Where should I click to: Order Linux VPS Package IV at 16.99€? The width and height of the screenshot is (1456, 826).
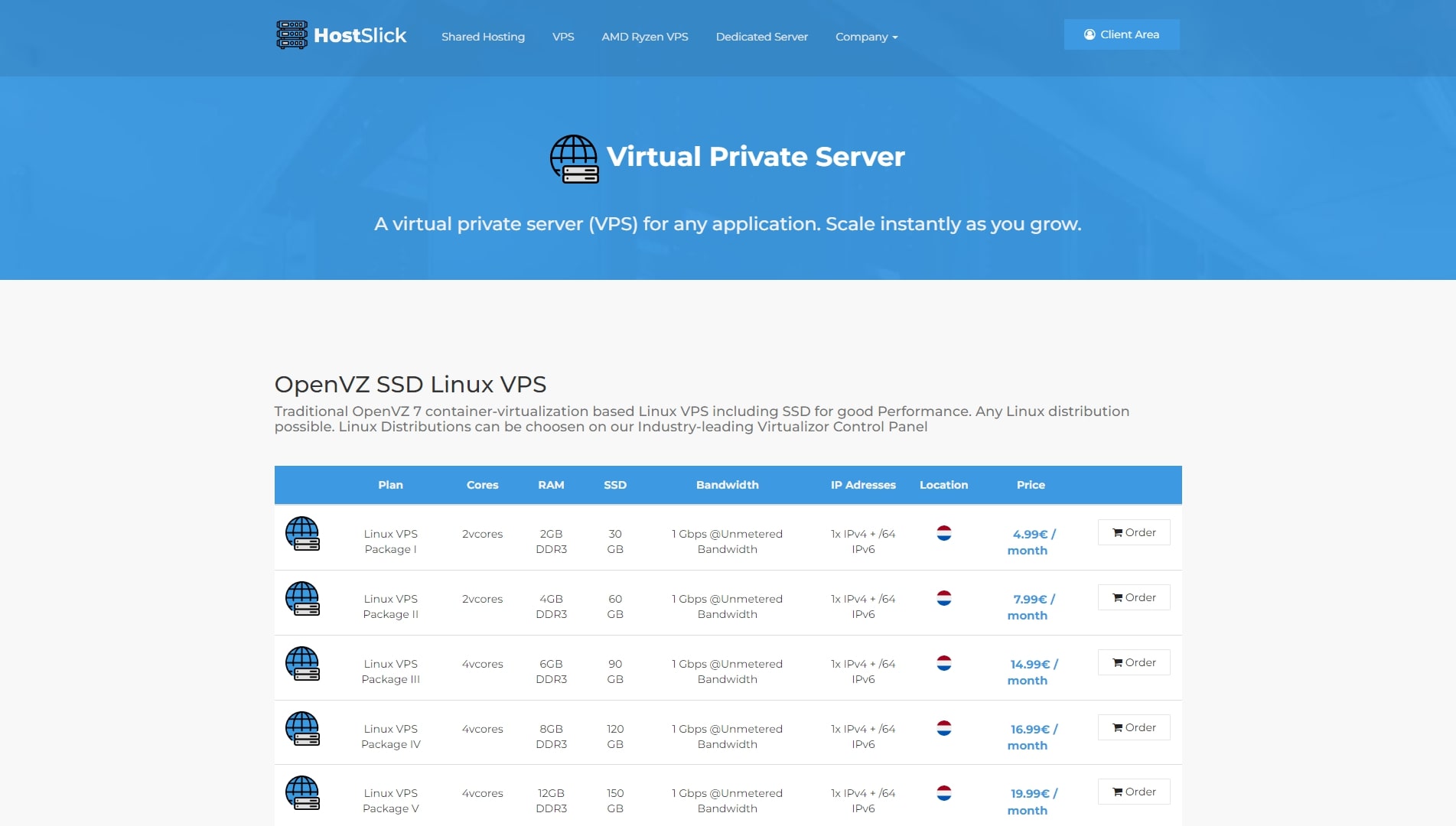(x=1133, y=727)
